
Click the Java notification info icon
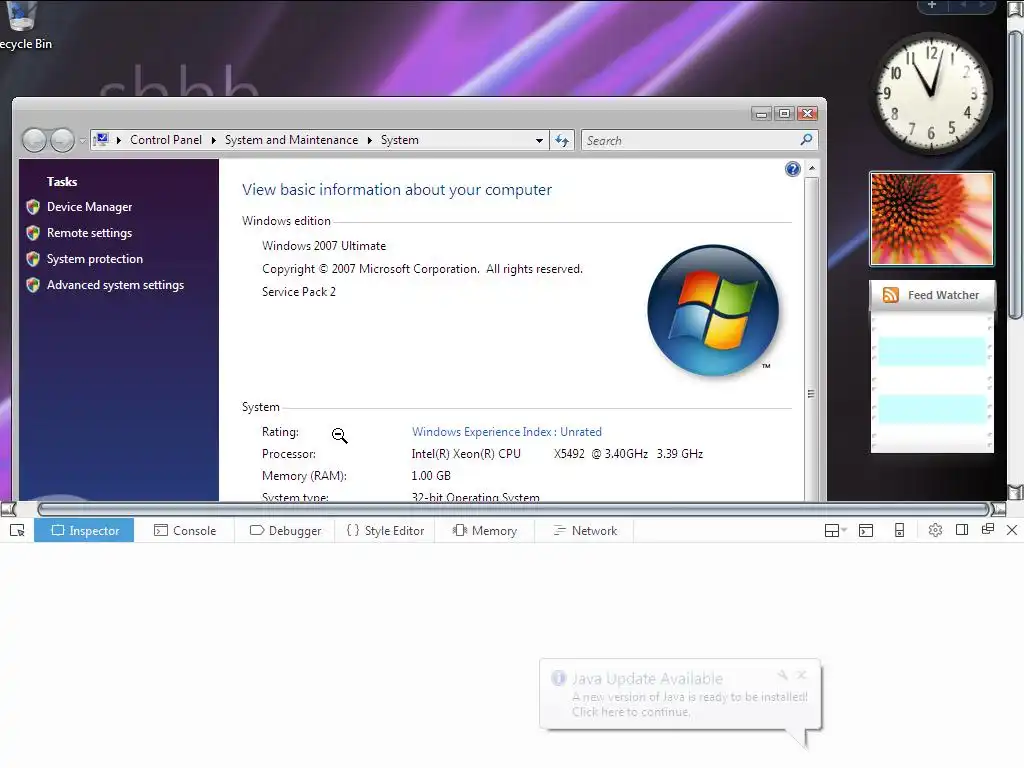coord(558,678)
